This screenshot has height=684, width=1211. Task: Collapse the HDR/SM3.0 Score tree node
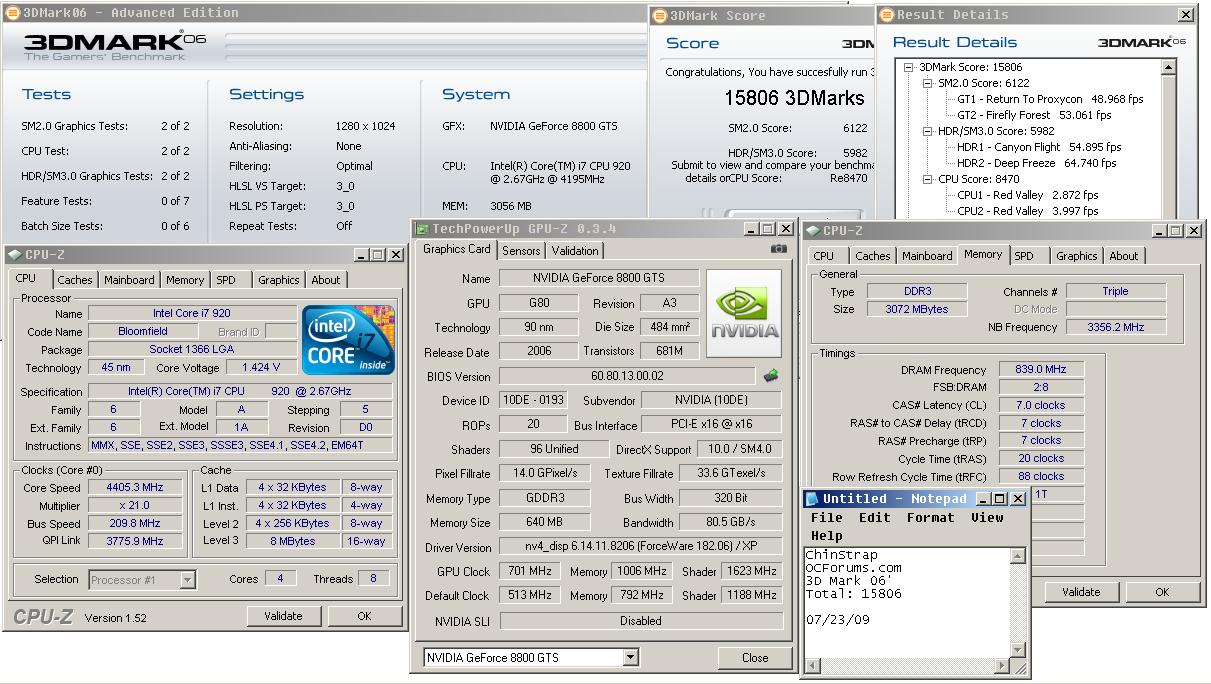(x=927, y=131)
